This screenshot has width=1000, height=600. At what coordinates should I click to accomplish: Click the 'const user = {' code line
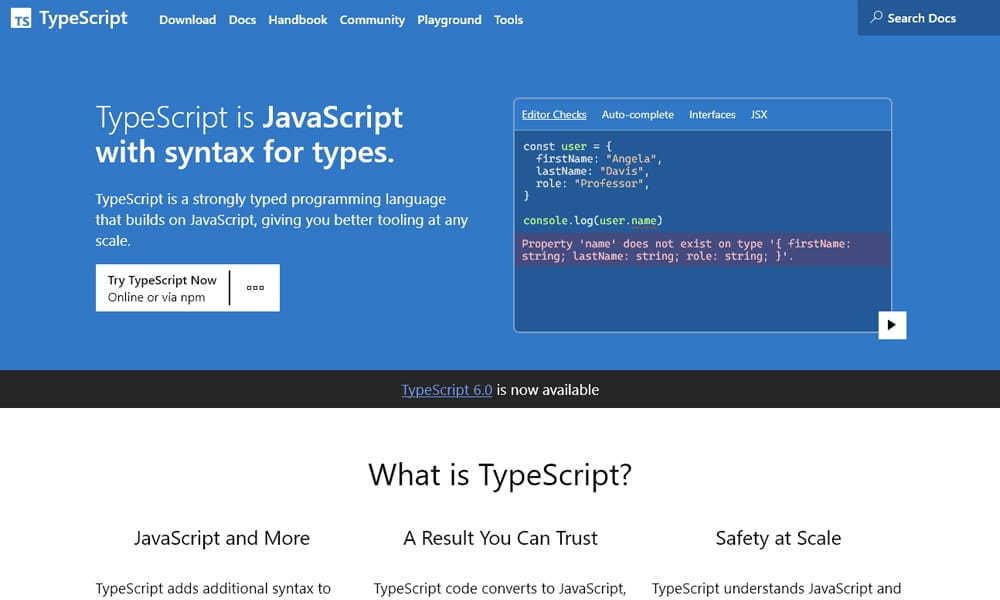coord(567,147)
